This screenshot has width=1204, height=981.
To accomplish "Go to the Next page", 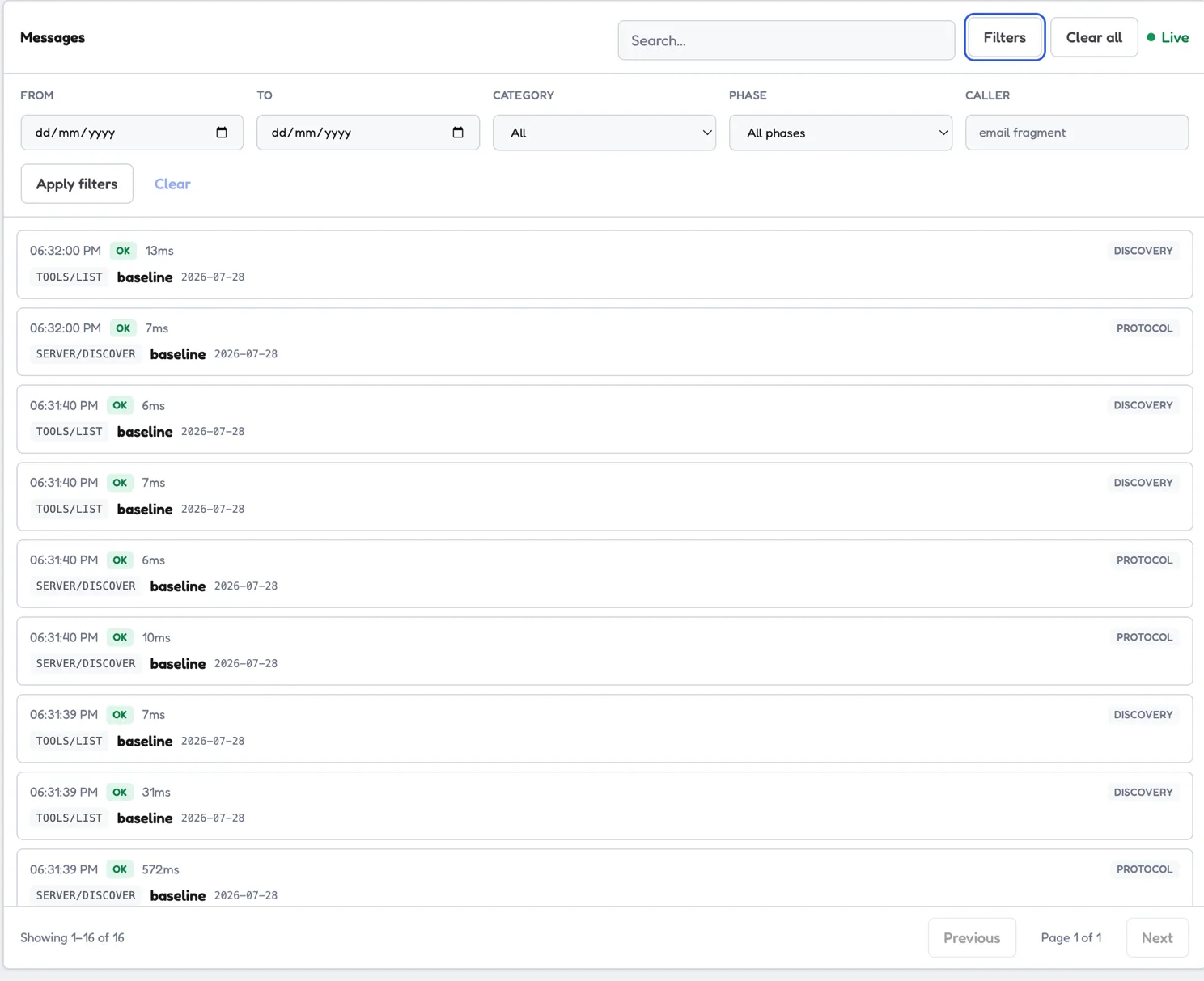I will click(1157, 937).
